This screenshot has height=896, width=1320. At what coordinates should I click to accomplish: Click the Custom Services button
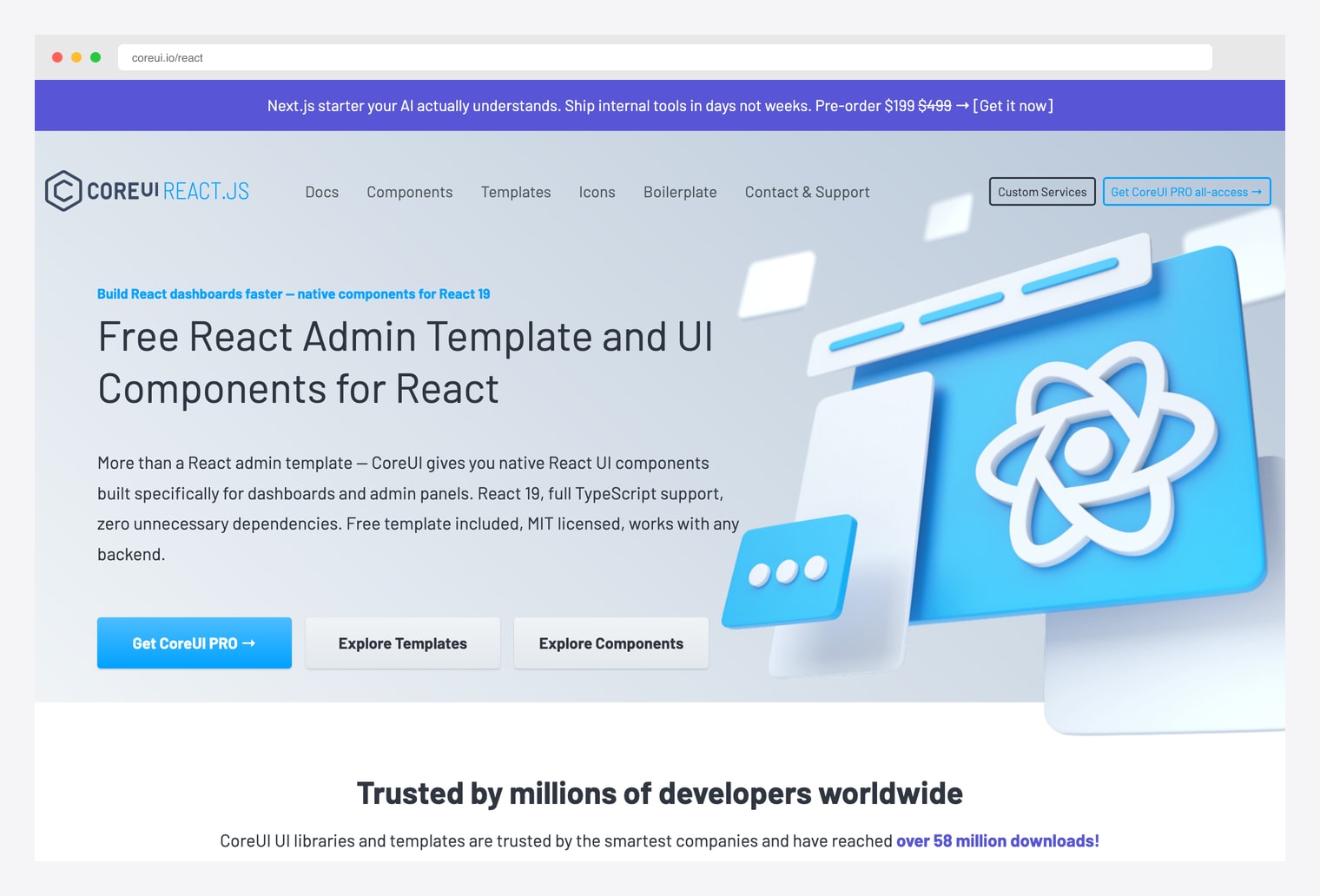pos(1042,192)
